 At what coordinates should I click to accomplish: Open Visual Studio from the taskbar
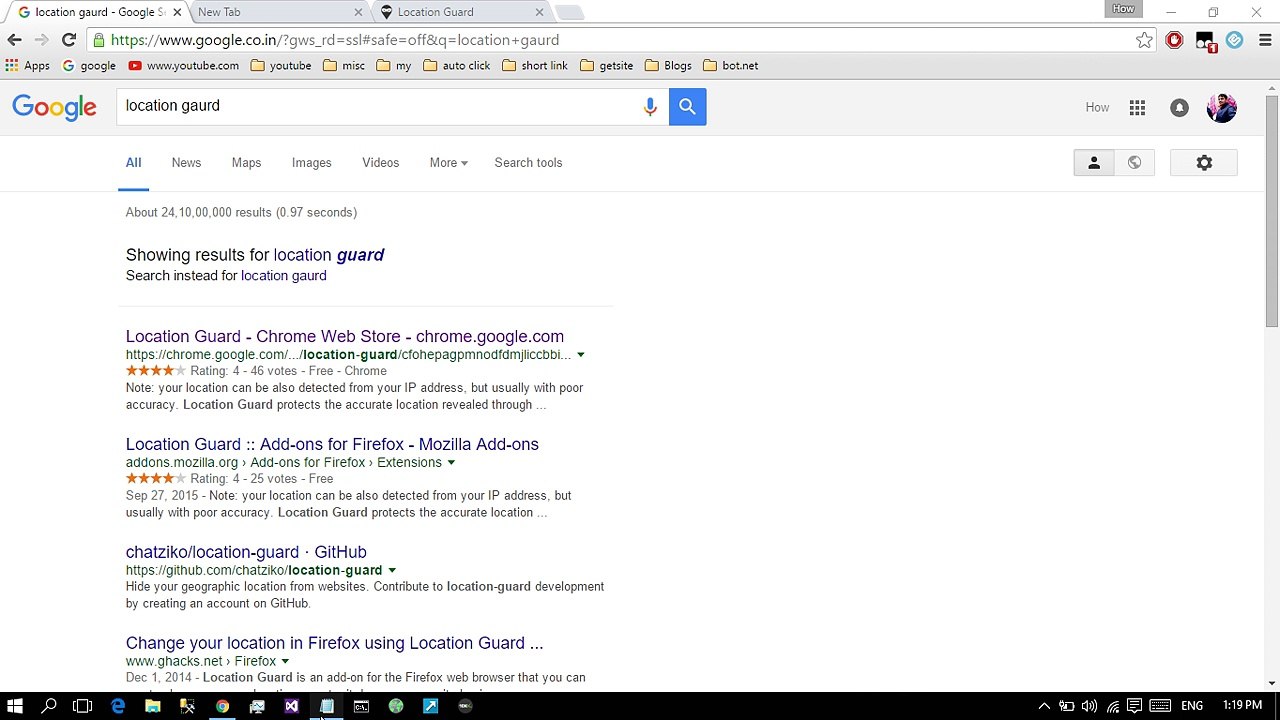coord(291,706)
